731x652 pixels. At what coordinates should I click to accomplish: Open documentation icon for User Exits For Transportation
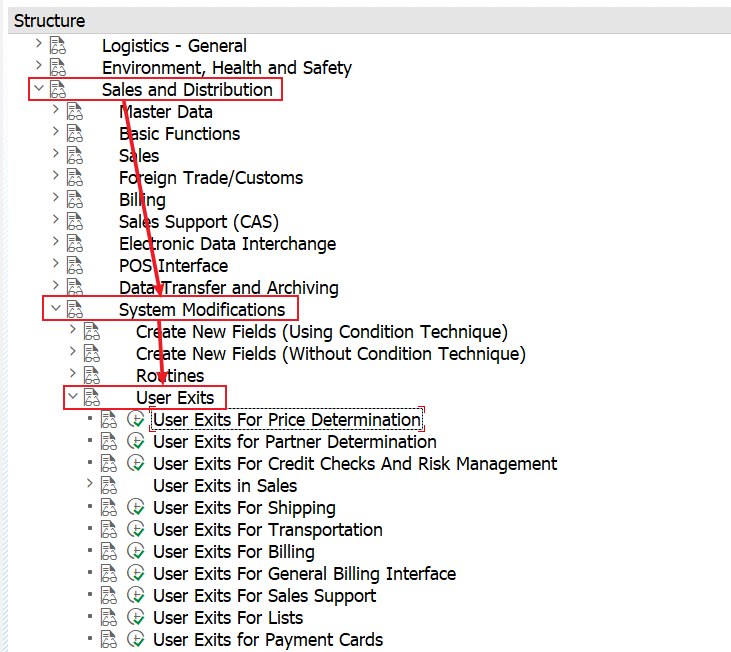point(109,529)
